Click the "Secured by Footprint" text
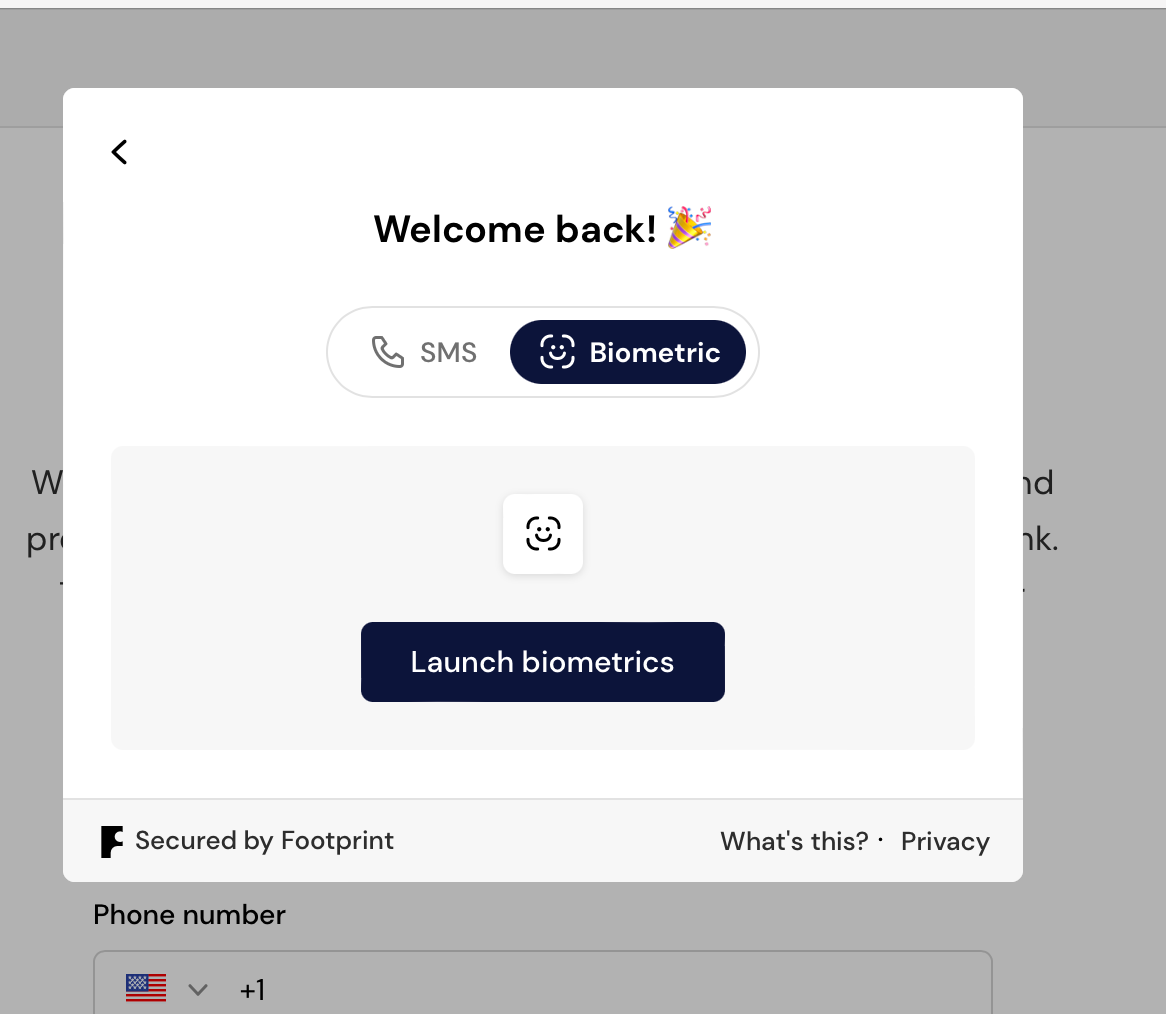Image resolution: width=1166 pixels, height=1014 pixels. (264, 841)
